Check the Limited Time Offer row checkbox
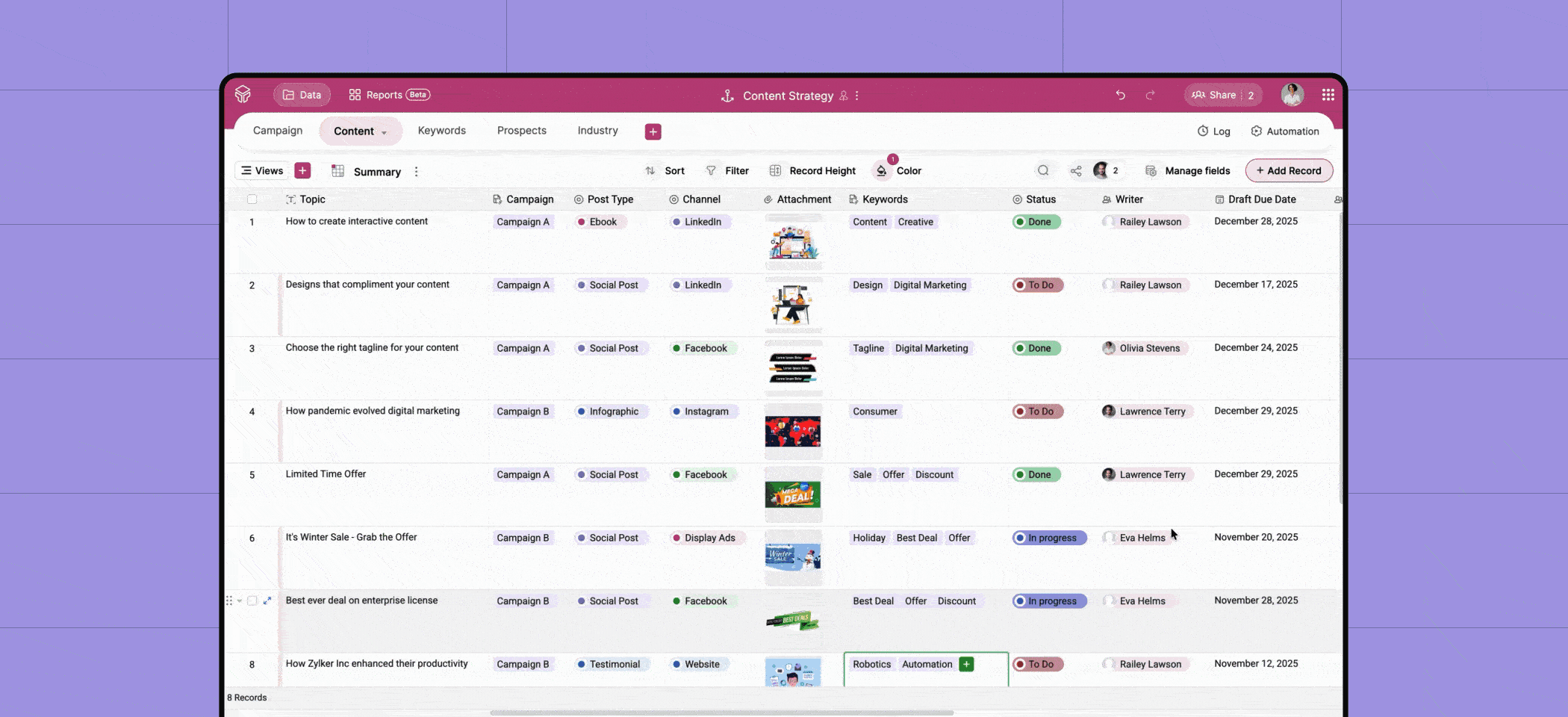 click(x=252, y=474)
